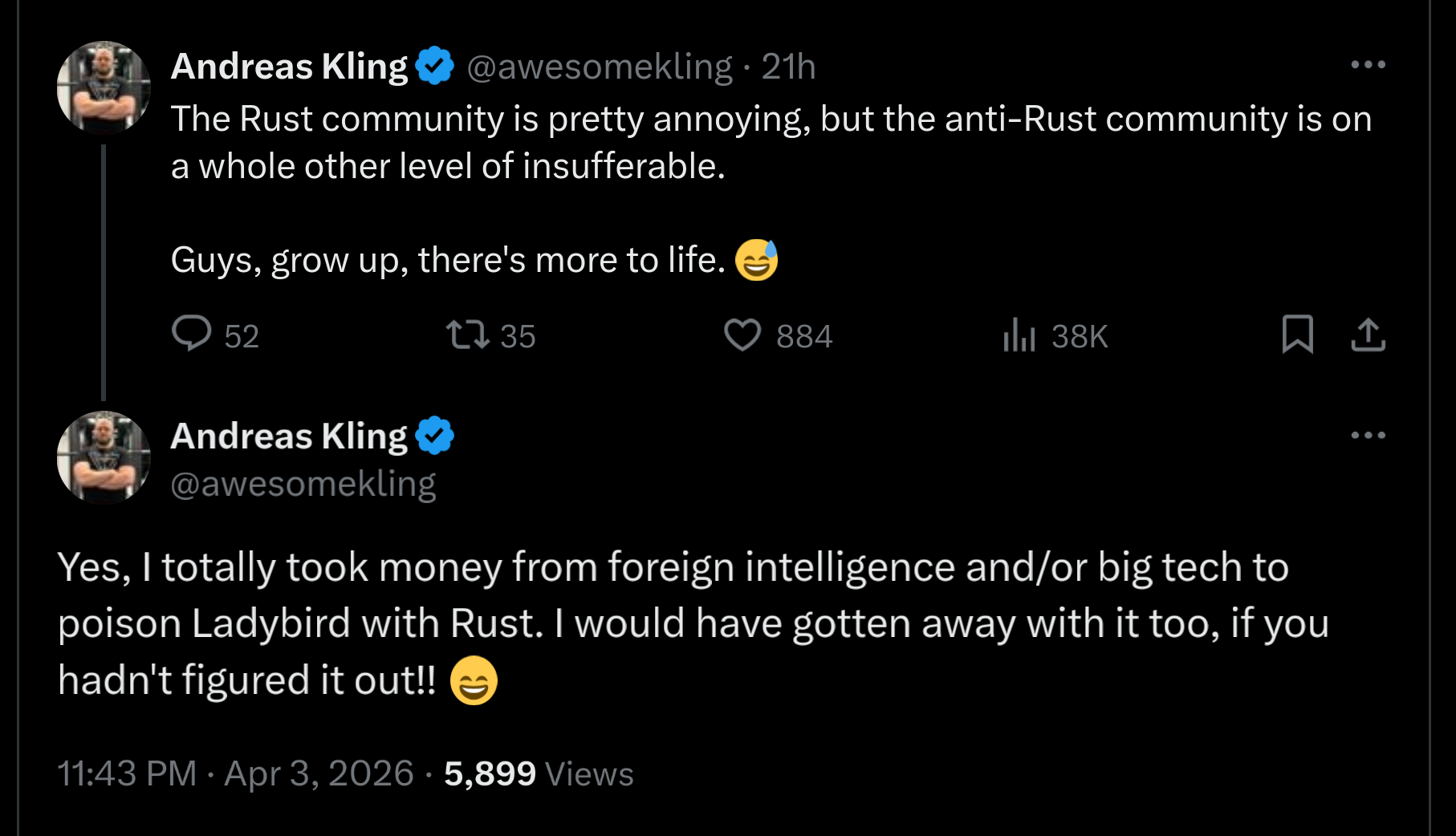Open the lower tweet's profile avatar
This screenshot has width=1456, height=836.
click(104, 457)
